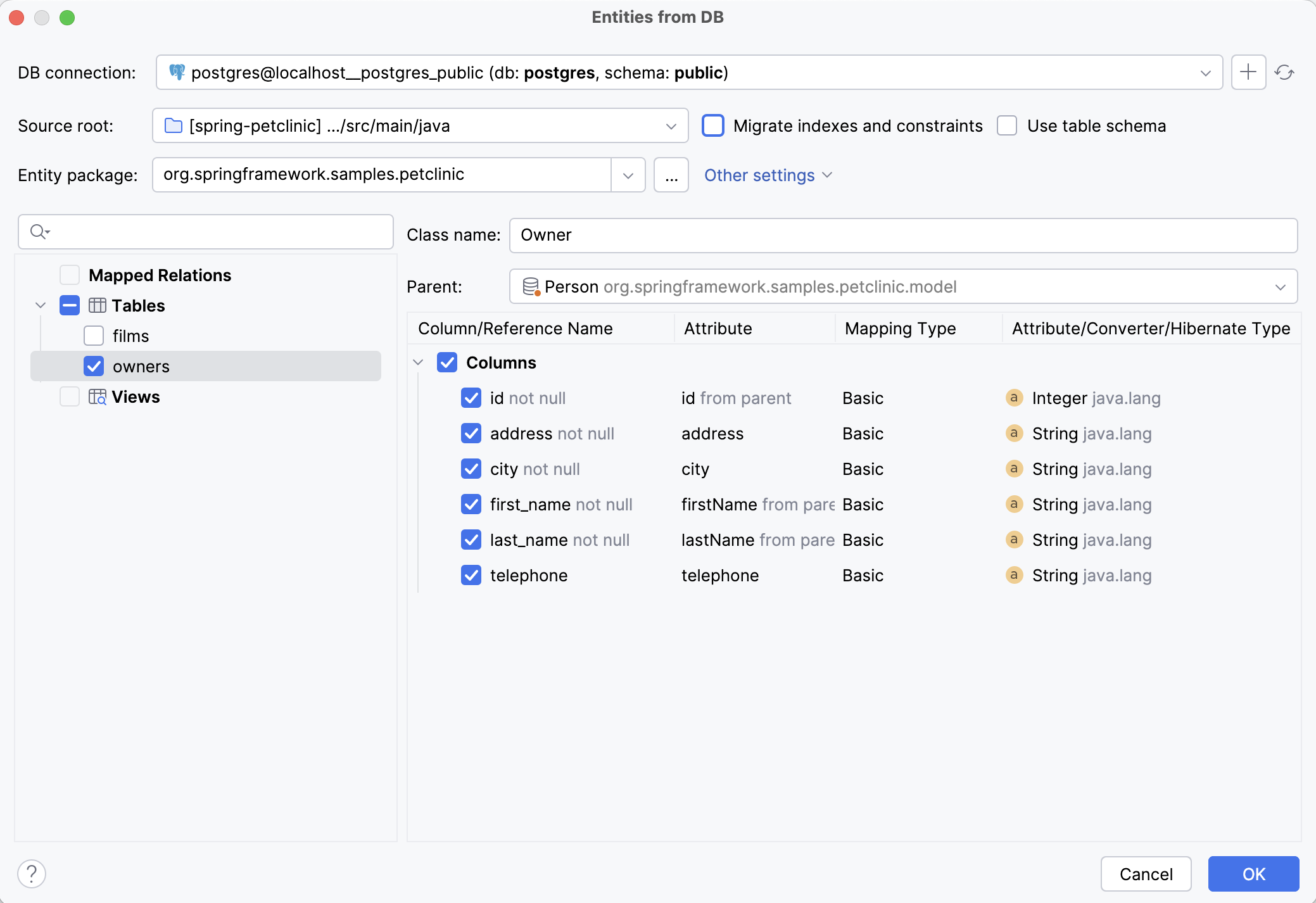
Task: Click the table icon beside Tables node
Action: tap(96, 305)
